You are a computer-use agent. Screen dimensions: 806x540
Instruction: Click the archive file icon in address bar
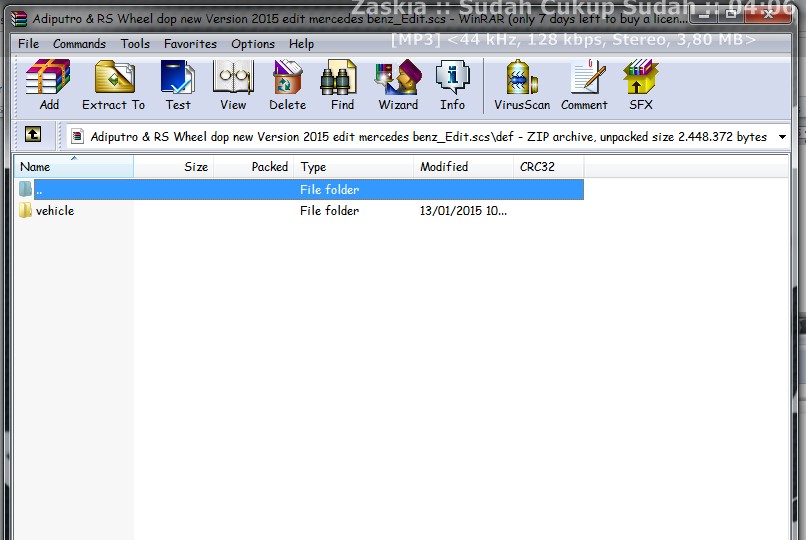click(78, 136)
